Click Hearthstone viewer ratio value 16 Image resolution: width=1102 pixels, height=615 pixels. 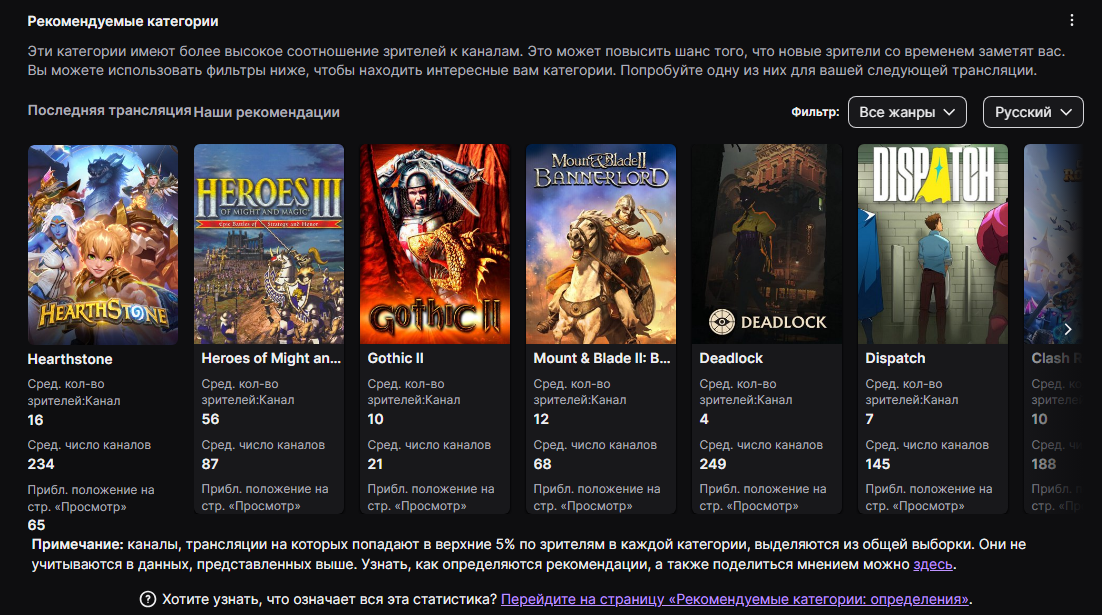[x=35, y=420]
